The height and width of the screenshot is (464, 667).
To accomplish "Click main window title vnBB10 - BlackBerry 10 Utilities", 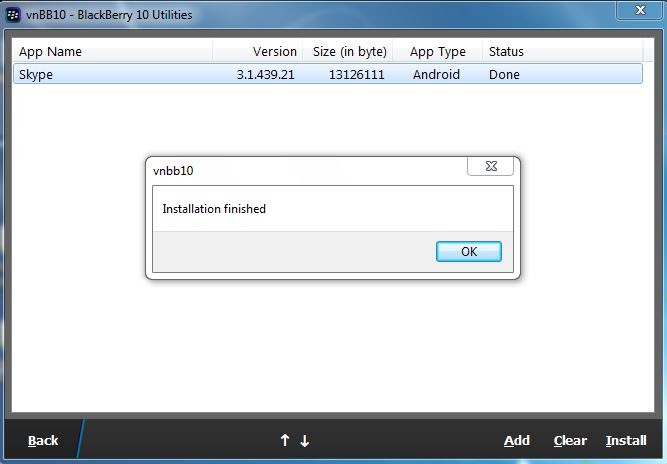I will (x=109, y=15).
